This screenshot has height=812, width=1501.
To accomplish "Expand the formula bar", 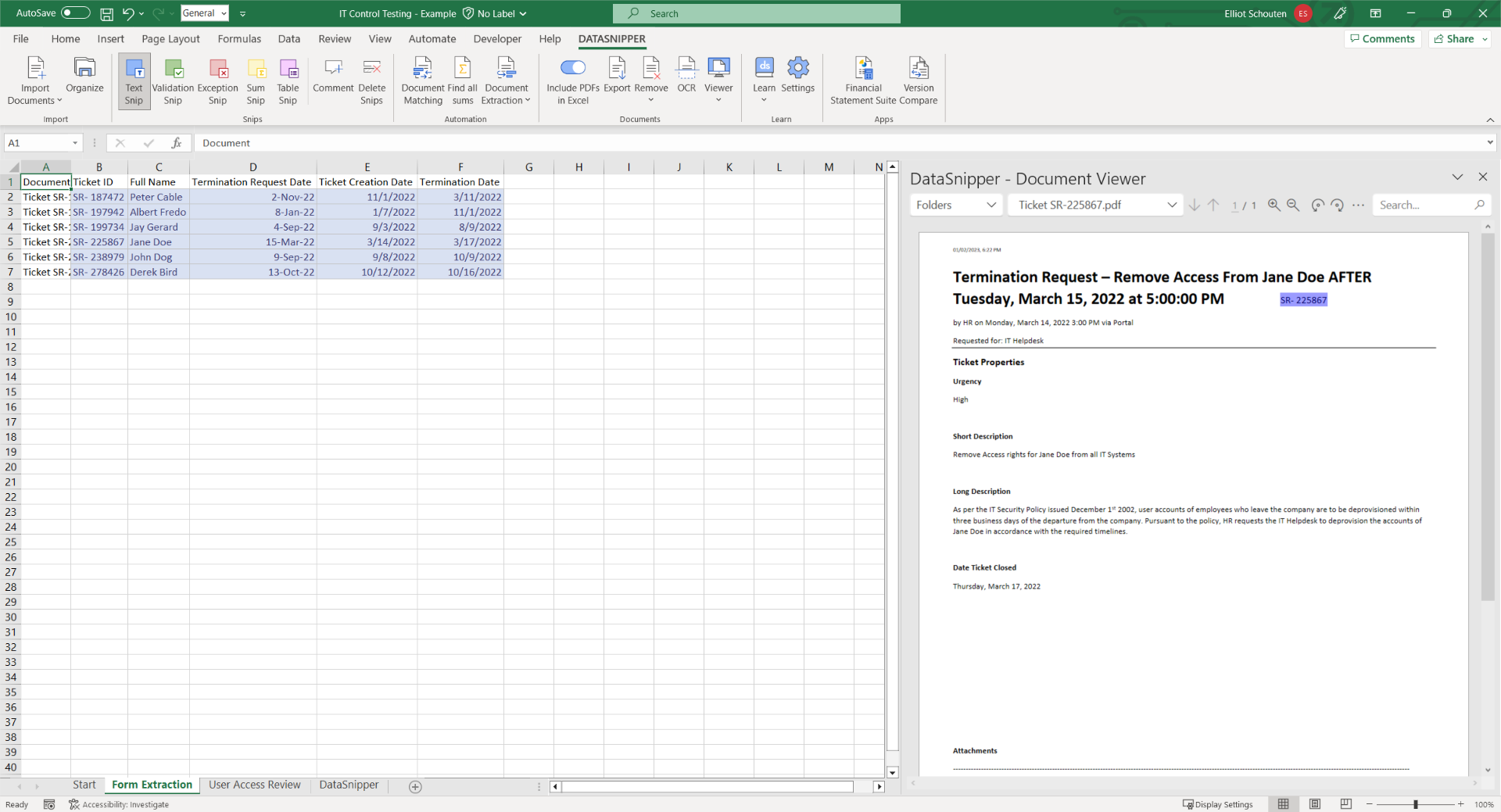I will coord(1490,143).
